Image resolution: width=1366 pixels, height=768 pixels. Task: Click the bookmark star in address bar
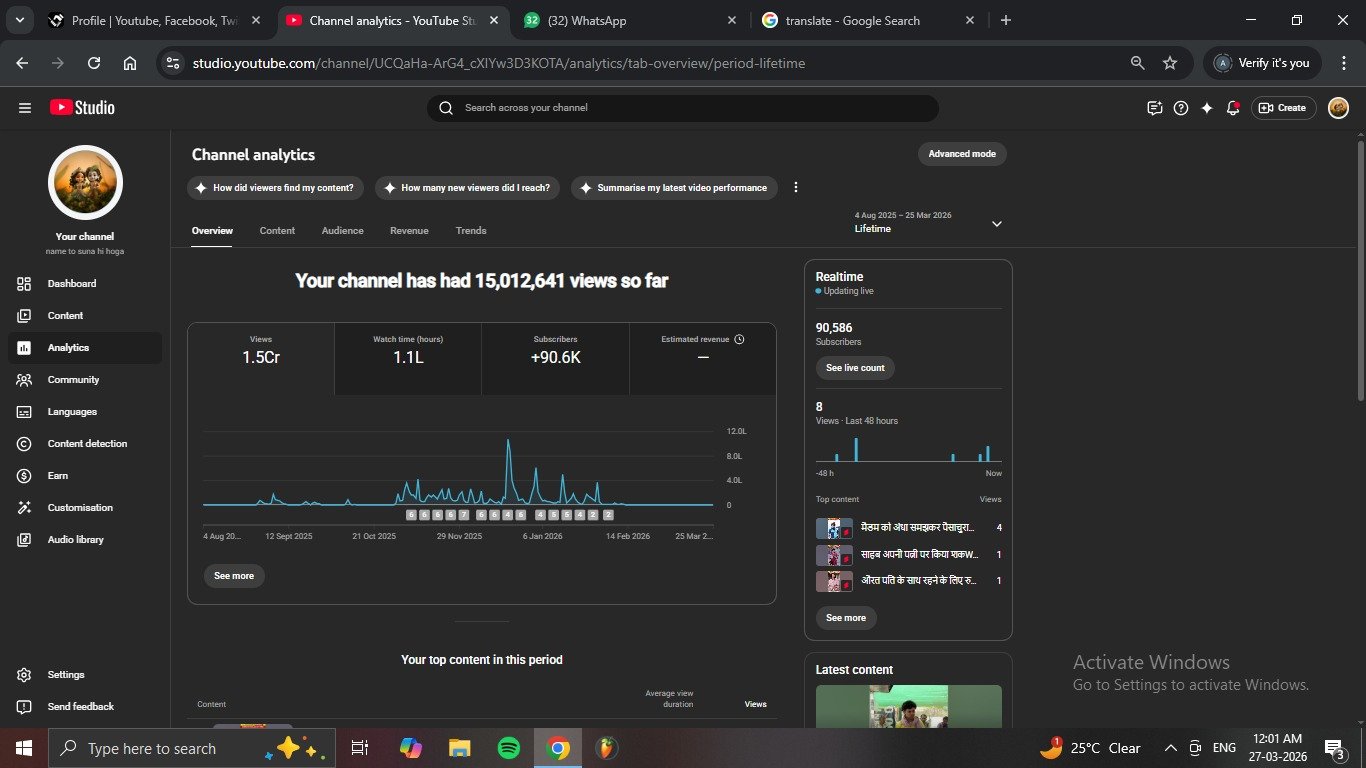tap(1170, 63)
